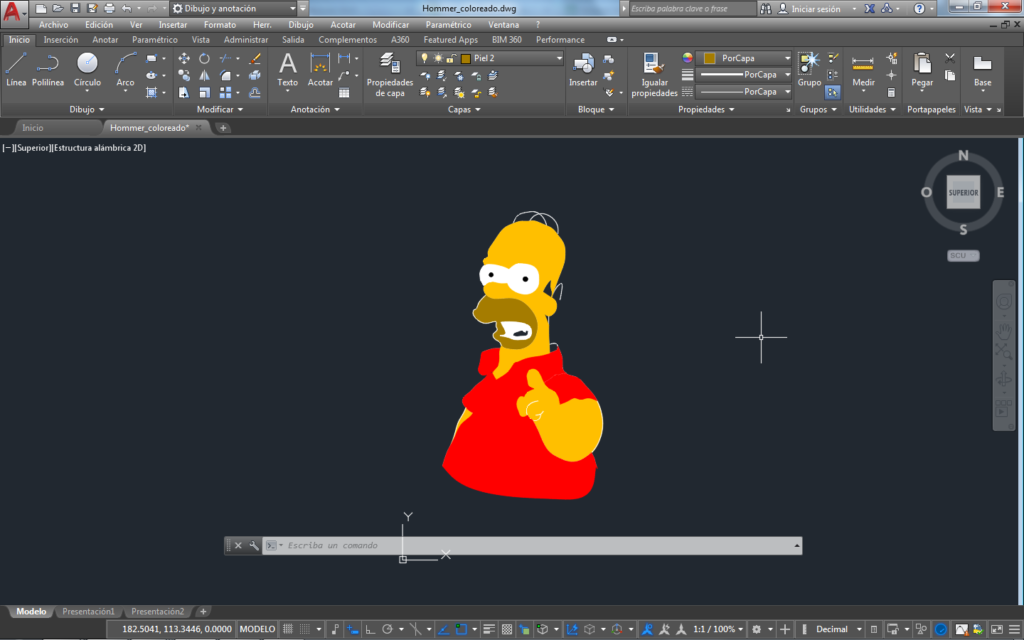Viewport: 1024px width, 640px height.
Task: Click the SCU button below ViewCube
Action: [963, 255]
